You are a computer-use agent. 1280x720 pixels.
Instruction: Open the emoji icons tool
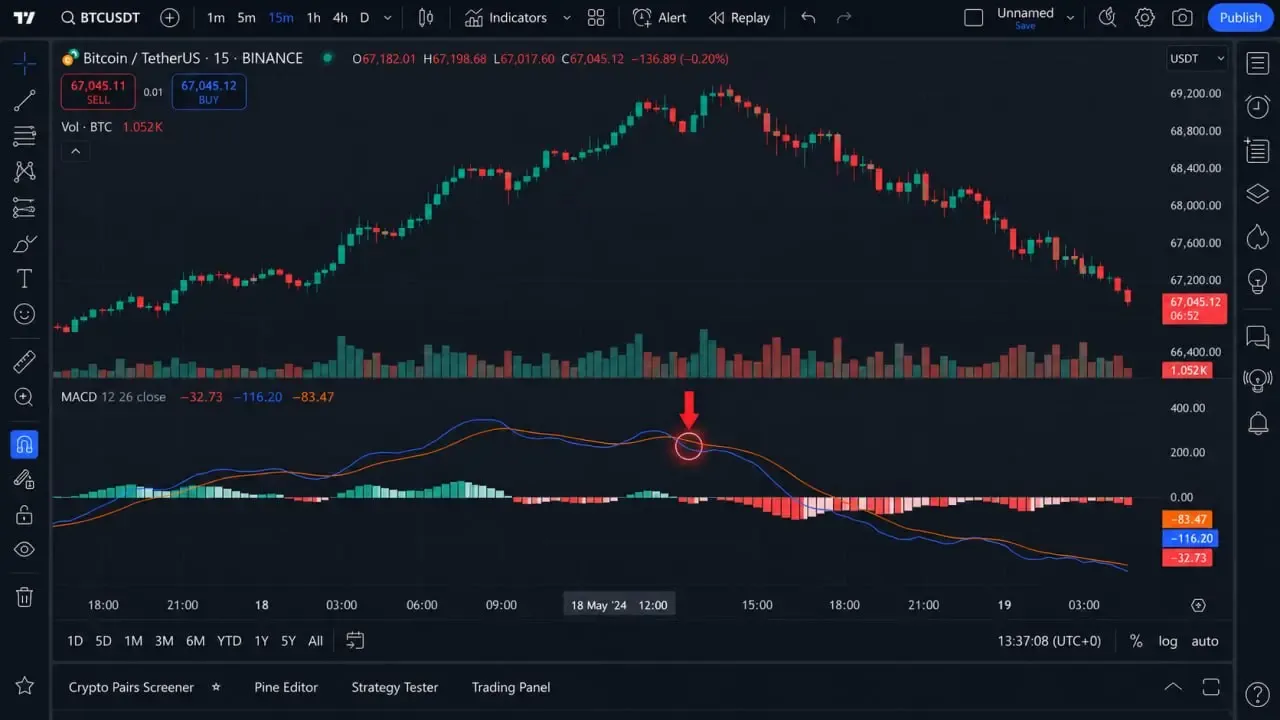click(25, 314)
